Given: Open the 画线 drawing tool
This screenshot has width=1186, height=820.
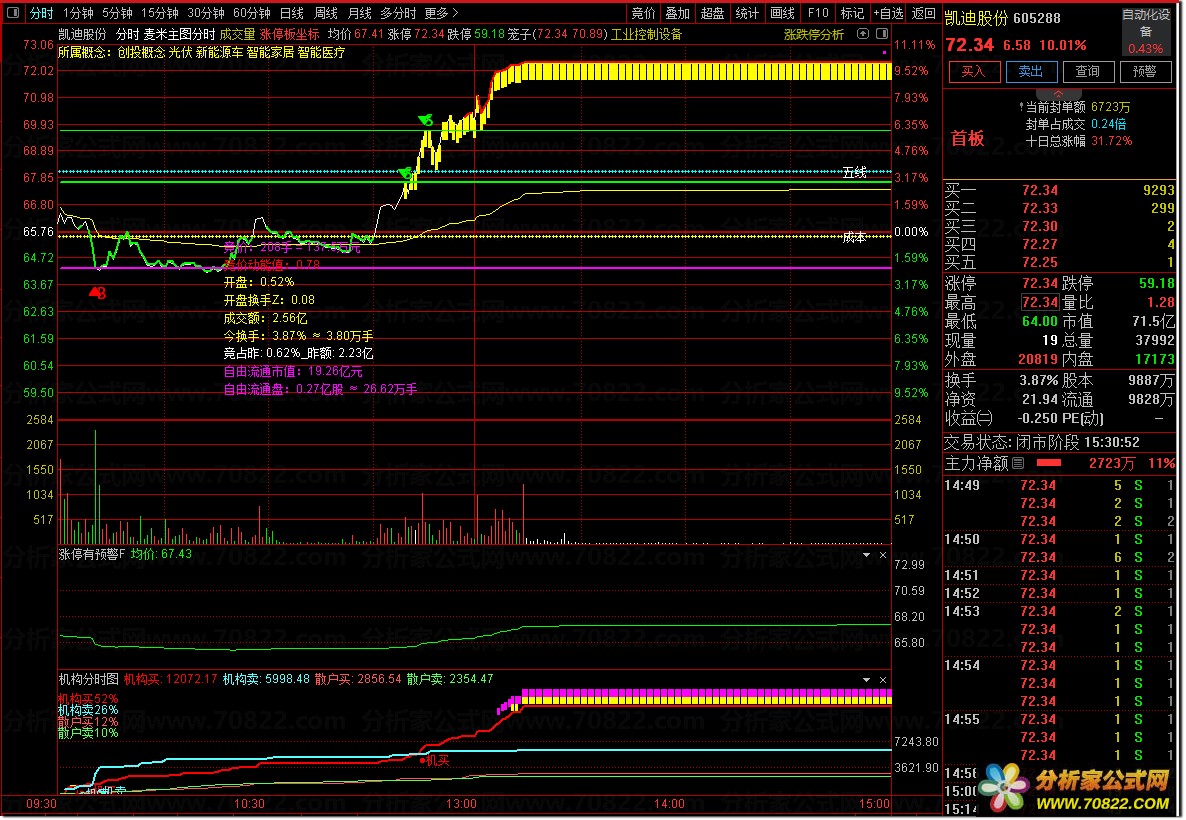Looking at the screenshot, I should pos(782,13).
